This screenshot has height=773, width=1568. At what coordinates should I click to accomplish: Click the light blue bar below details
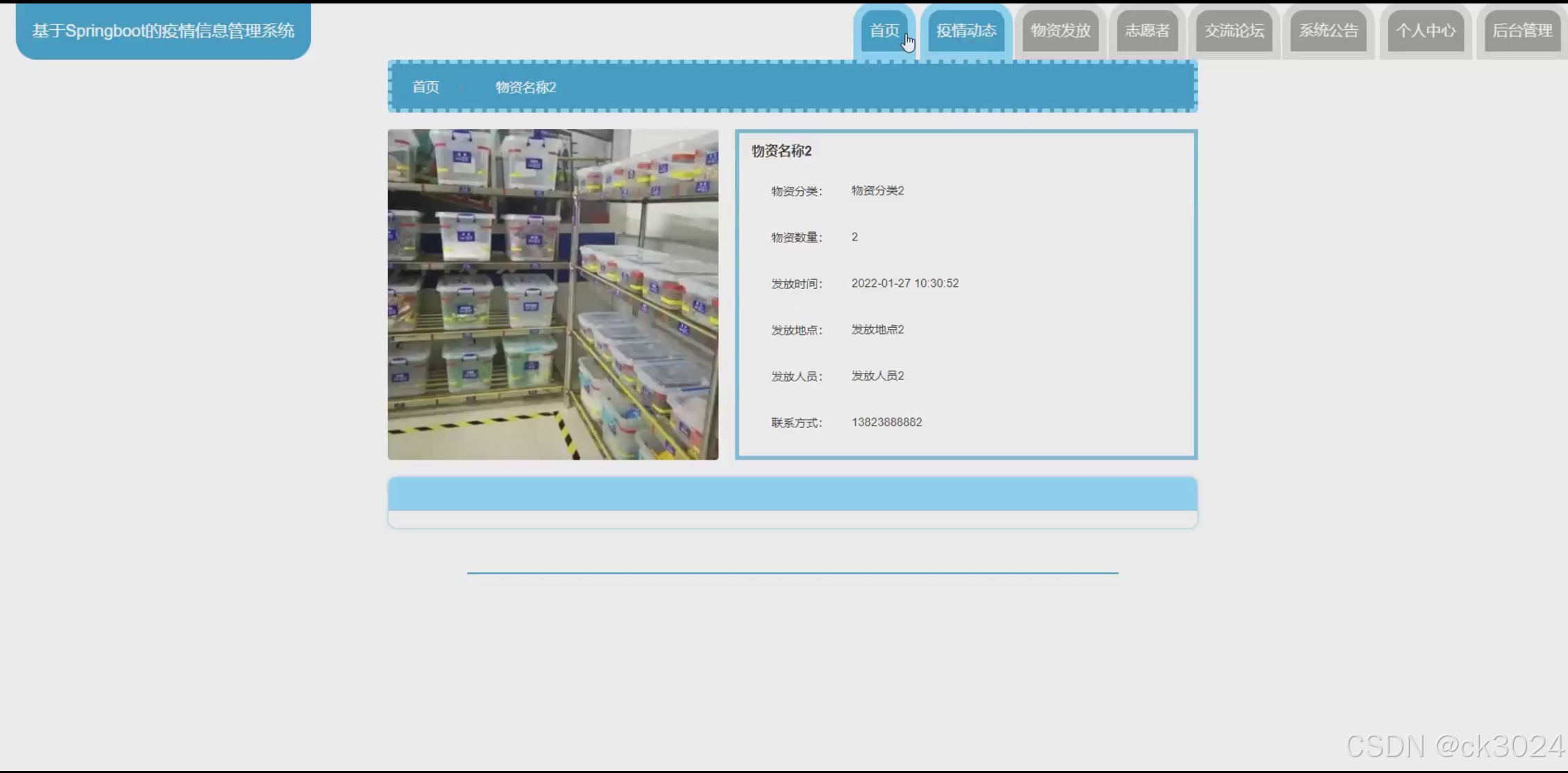792,494
